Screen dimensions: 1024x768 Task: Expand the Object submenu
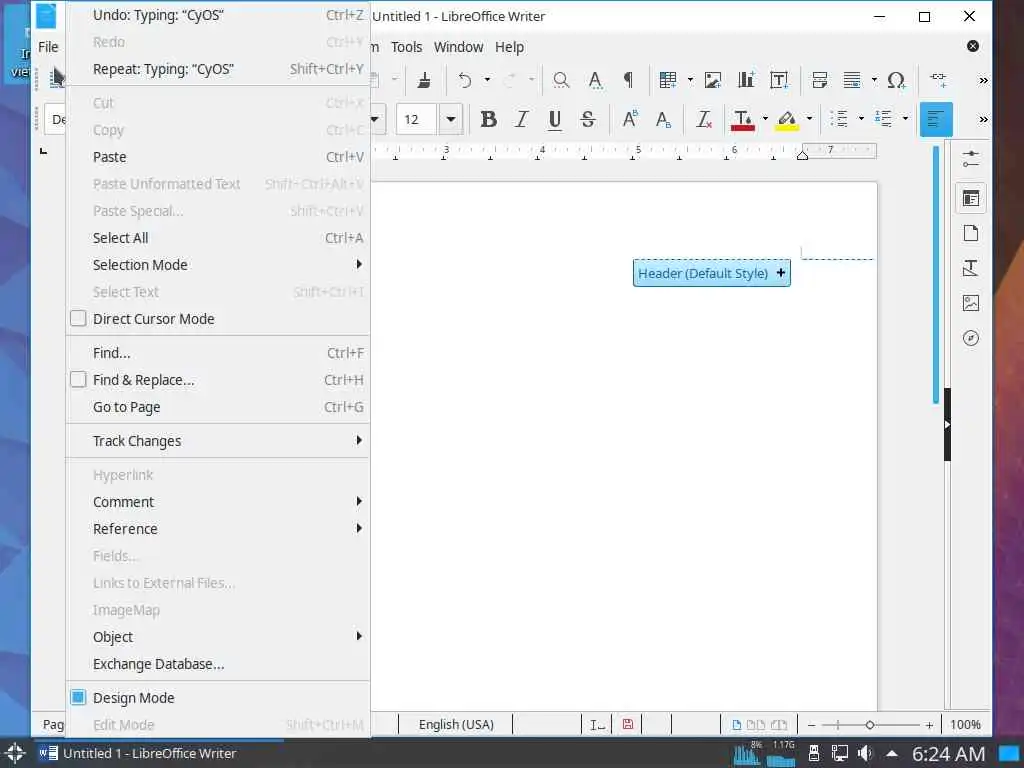(x=218, y=637)
